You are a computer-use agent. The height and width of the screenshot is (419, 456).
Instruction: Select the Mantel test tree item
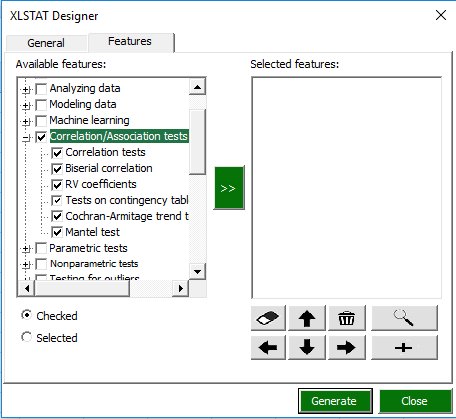click(x=92, y=232)
